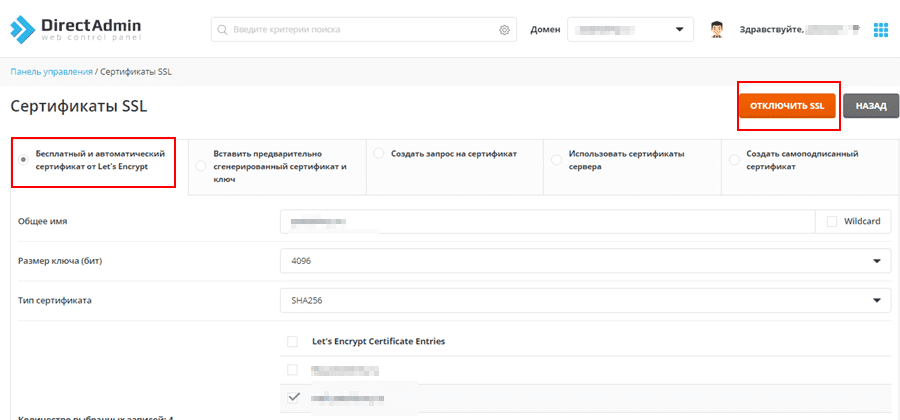Enable the Wildcard checkbox
Viewport: 900px width, 420px height.
coord(832,221)
